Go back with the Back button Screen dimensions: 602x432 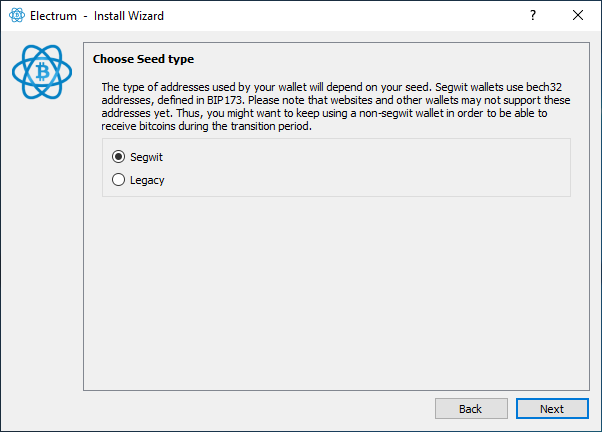[470, 408]
